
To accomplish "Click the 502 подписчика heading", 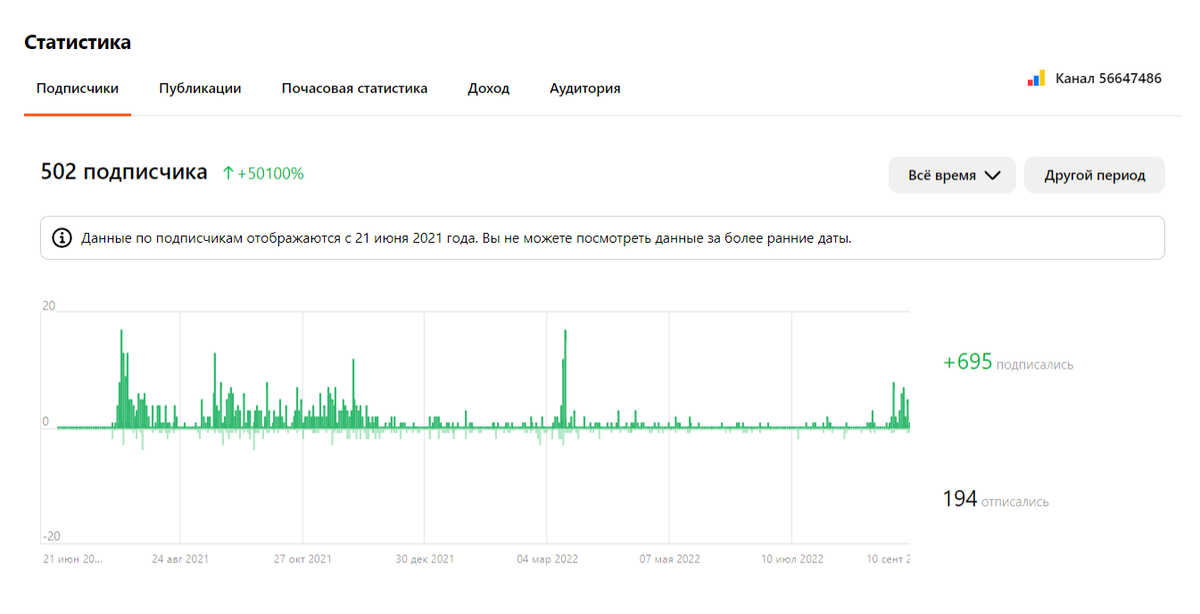I will tap(124, 172).
